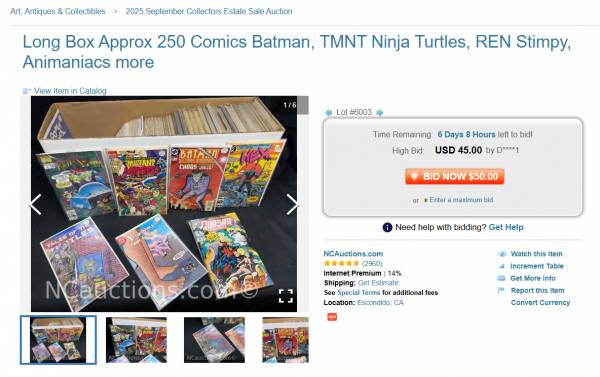Open the Increment Table

(537, 266)
